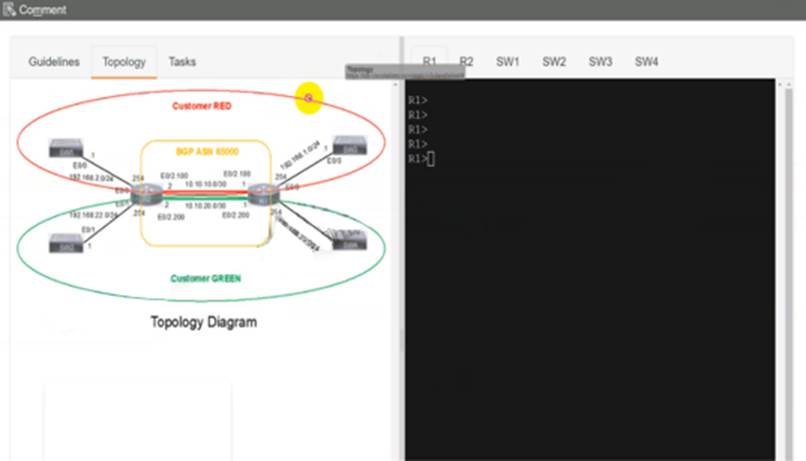This screenshot has width=806, height=461.
Task: Click the 10.10.20.0/30 link label
Action: tap(206, 206)
